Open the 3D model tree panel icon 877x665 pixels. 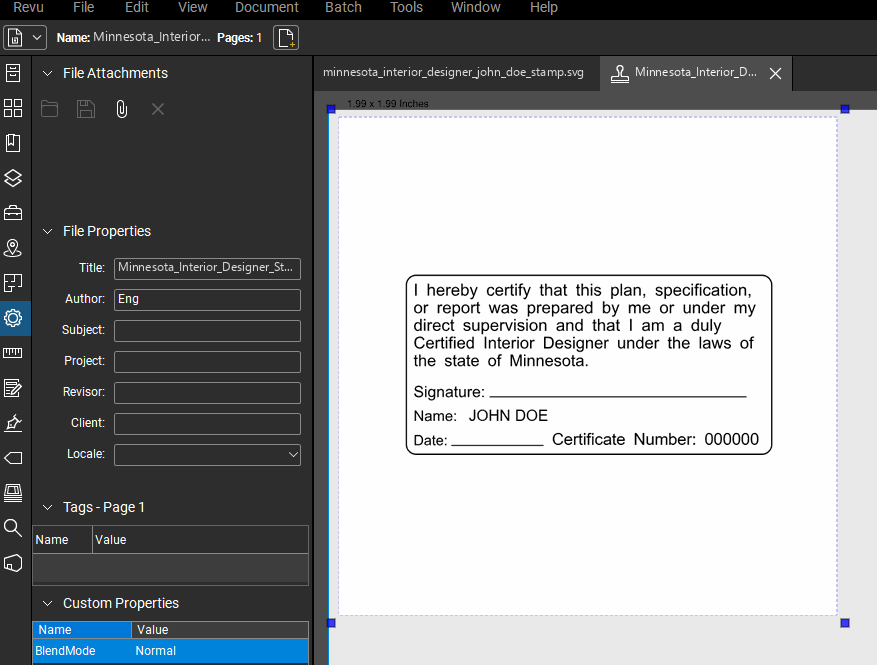point(13,563)
